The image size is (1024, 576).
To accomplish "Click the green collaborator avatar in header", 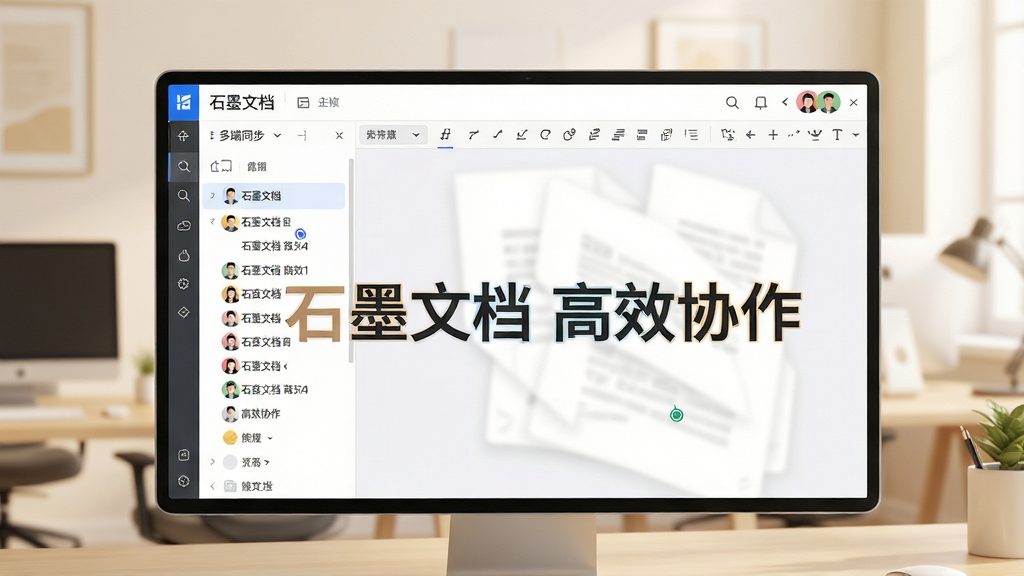I will [829, 102].
